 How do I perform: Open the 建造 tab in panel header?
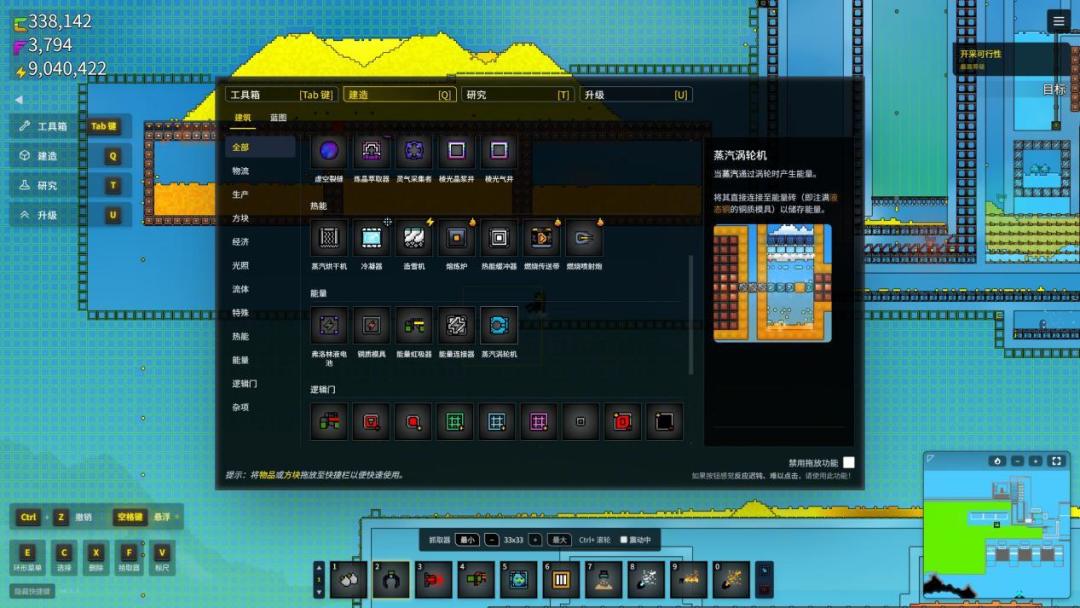click(x=400, y=95)
